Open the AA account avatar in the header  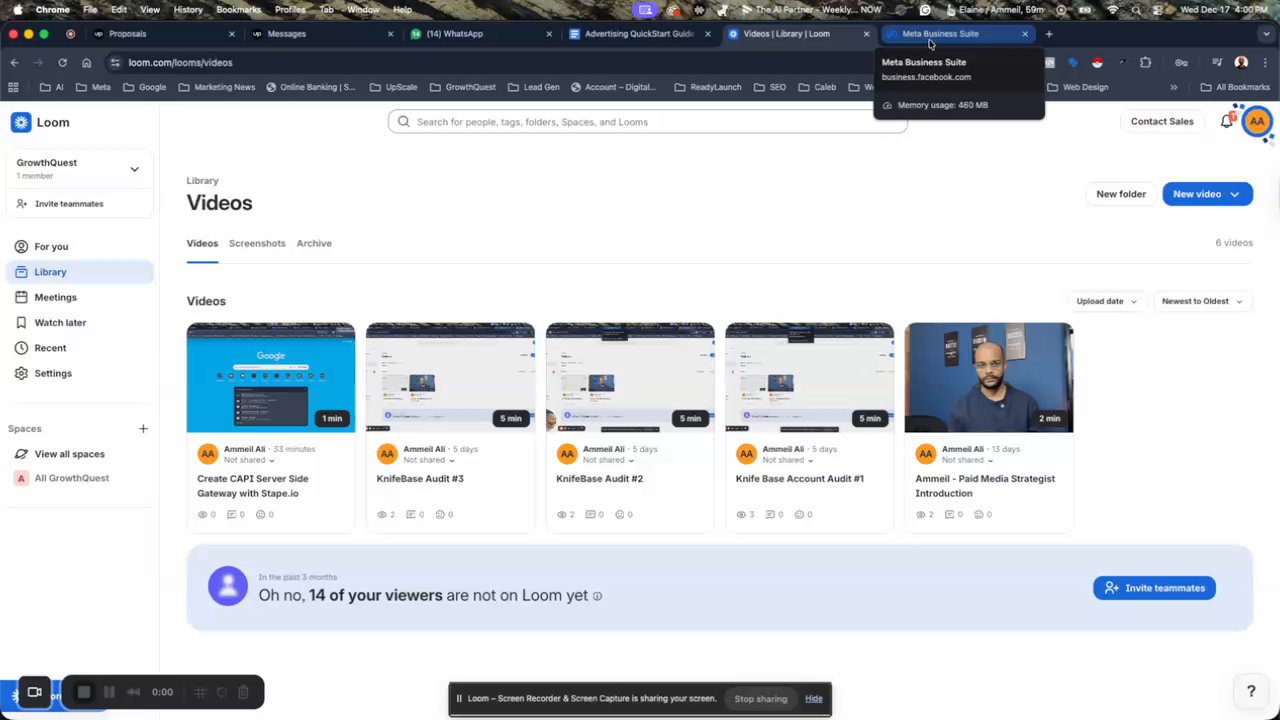(1257, 122)
